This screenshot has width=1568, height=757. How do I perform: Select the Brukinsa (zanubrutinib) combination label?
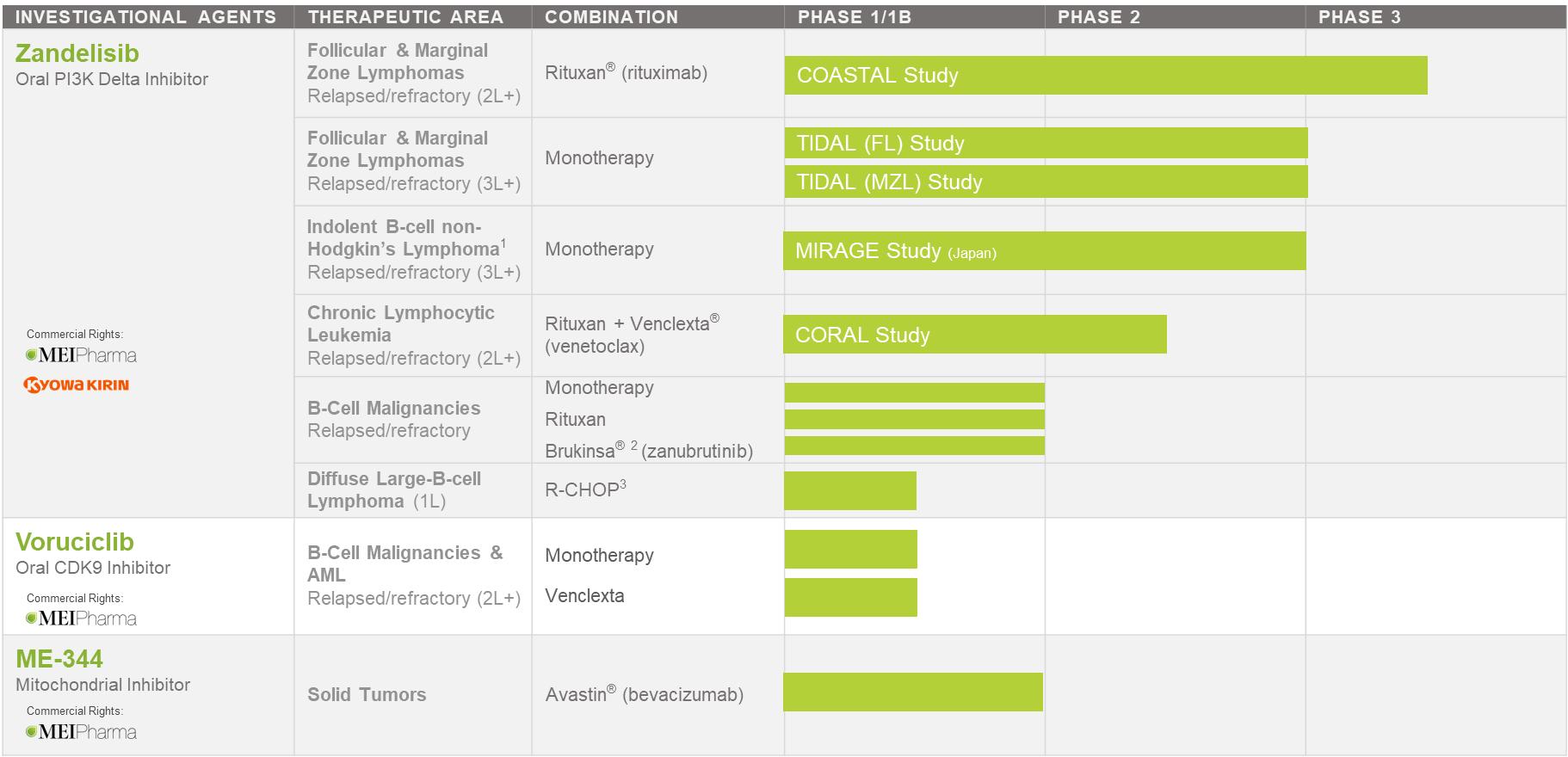point(648,451)
